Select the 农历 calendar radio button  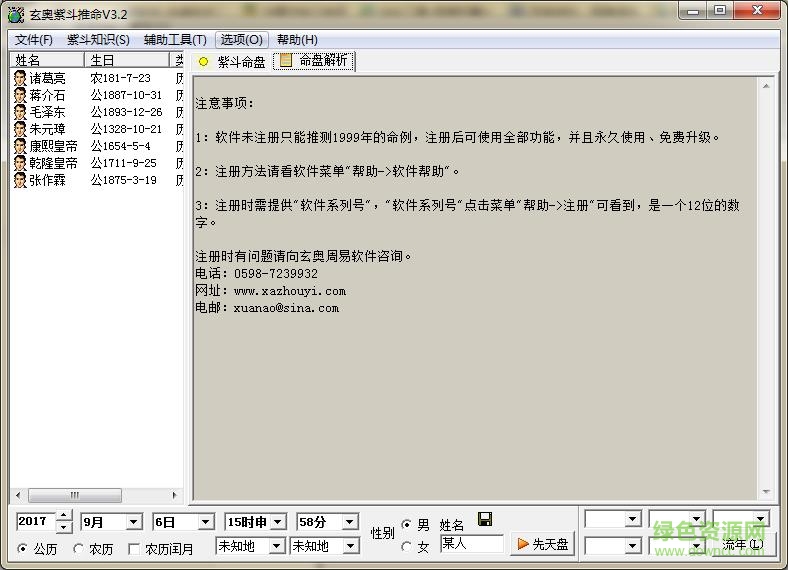click(x=78, y=549)
